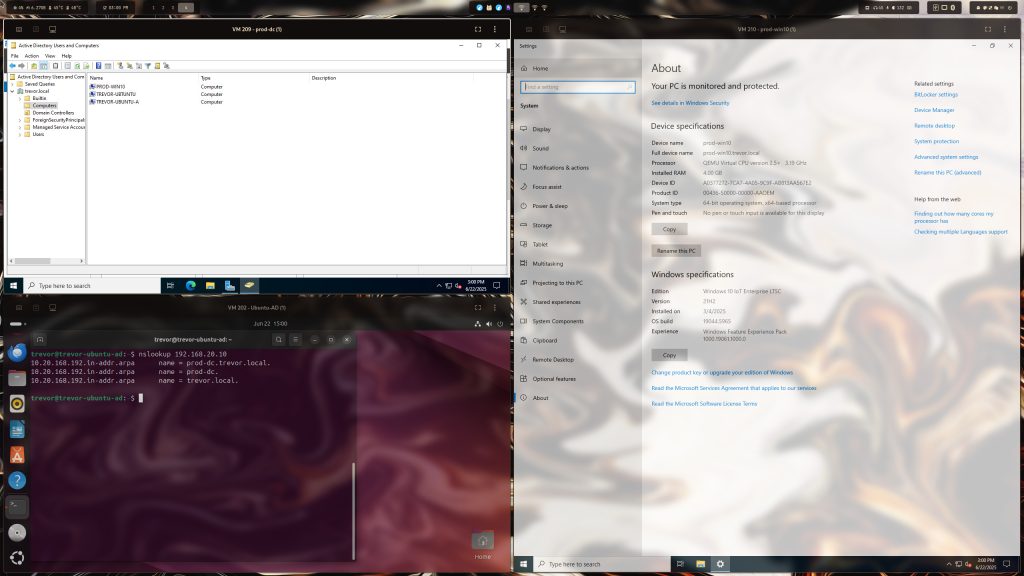Click the Forward arrow in the Active Directory toolbar
The width and height of the screenshot is (1024, 576).
(22, 66)
